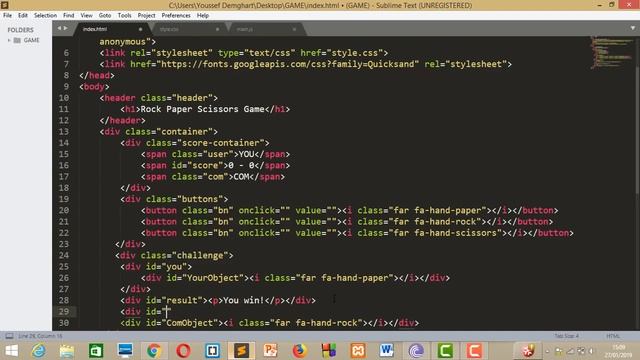Click the taskbar clock and date

coord(618,351)
